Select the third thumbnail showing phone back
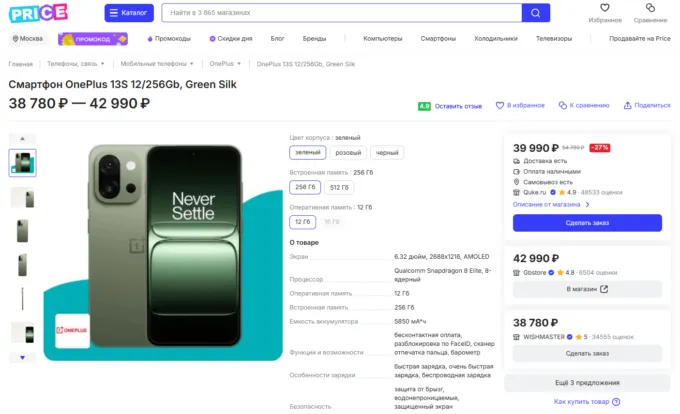The width and height of the screenshot is (680, 414). tap(23, 230)
